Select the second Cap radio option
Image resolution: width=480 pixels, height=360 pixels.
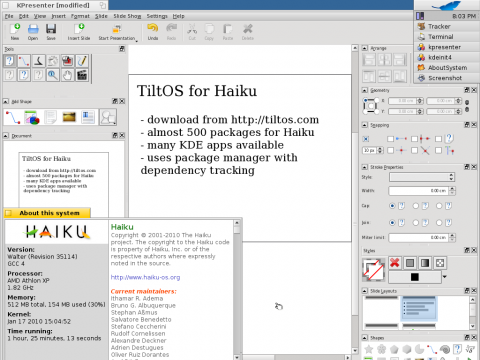(416, 206)
